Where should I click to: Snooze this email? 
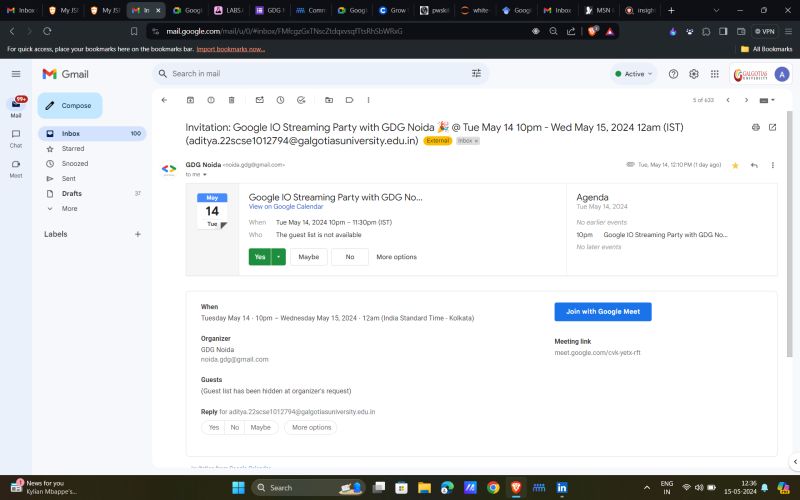pyautogui.click(x=280, y=100)
